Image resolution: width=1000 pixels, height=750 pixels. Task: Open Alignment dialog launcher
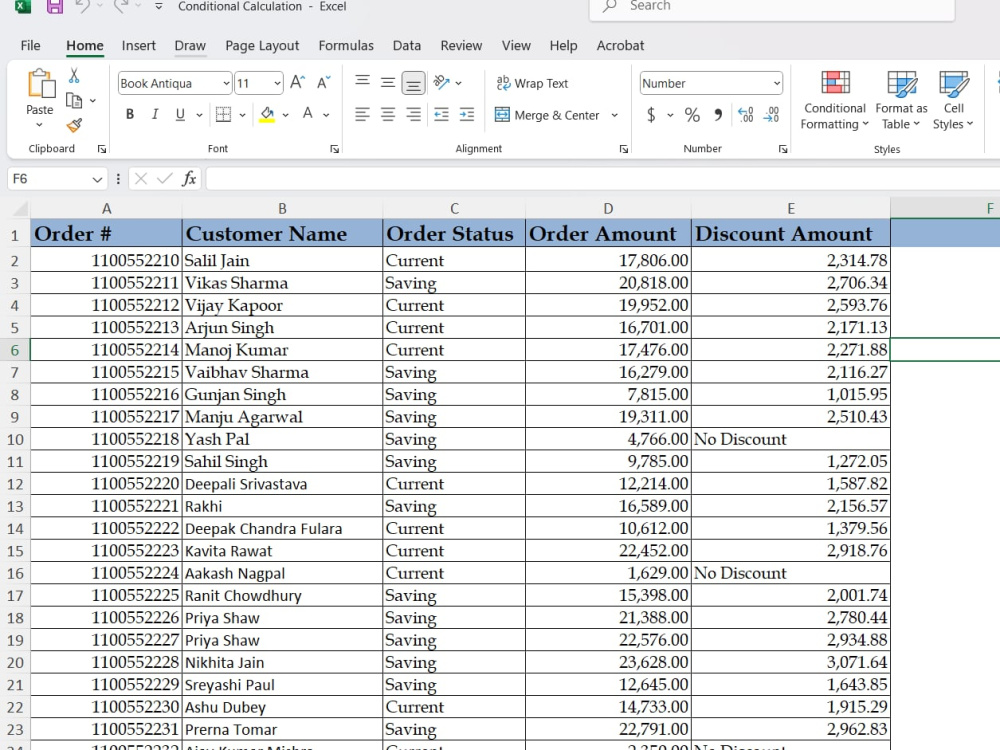point(624,149)
